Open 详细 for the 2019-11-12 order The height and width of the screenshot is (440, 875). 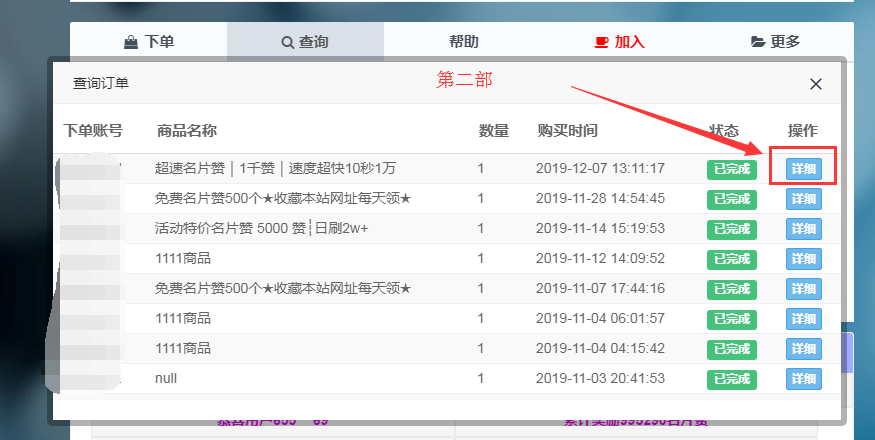(x=804, y=259)
